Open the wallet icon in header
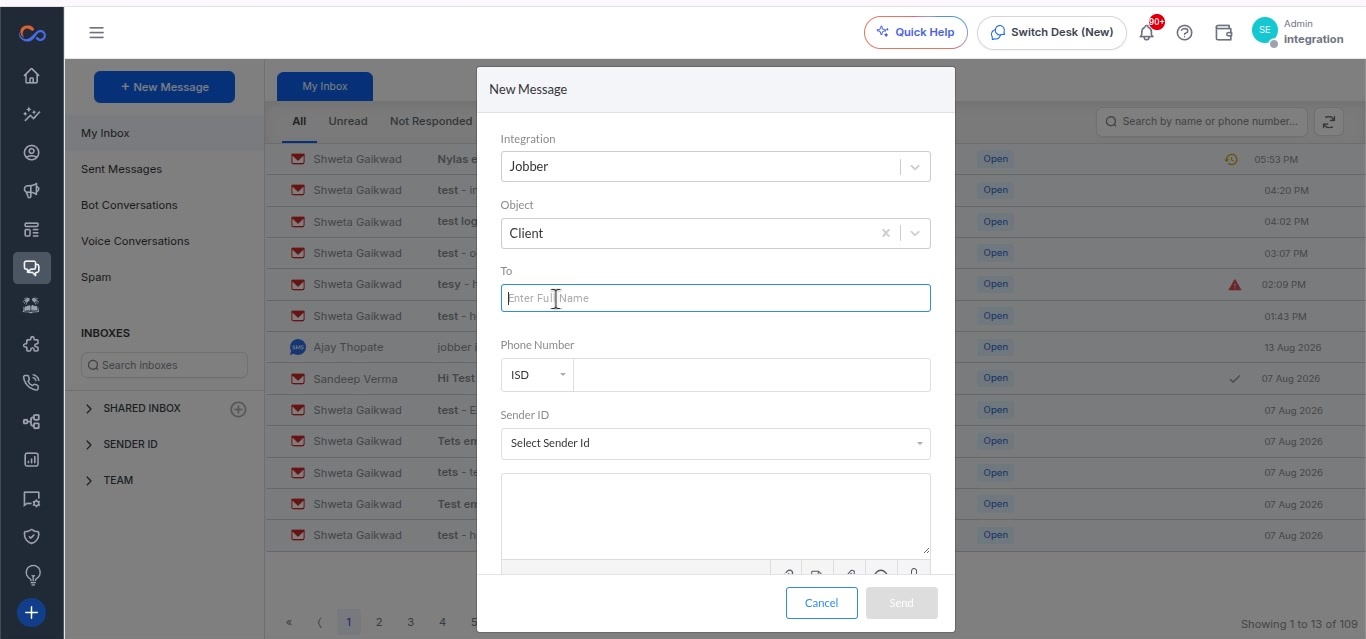This screenshot has width=1366, height=639. [x=1223, y=33]
